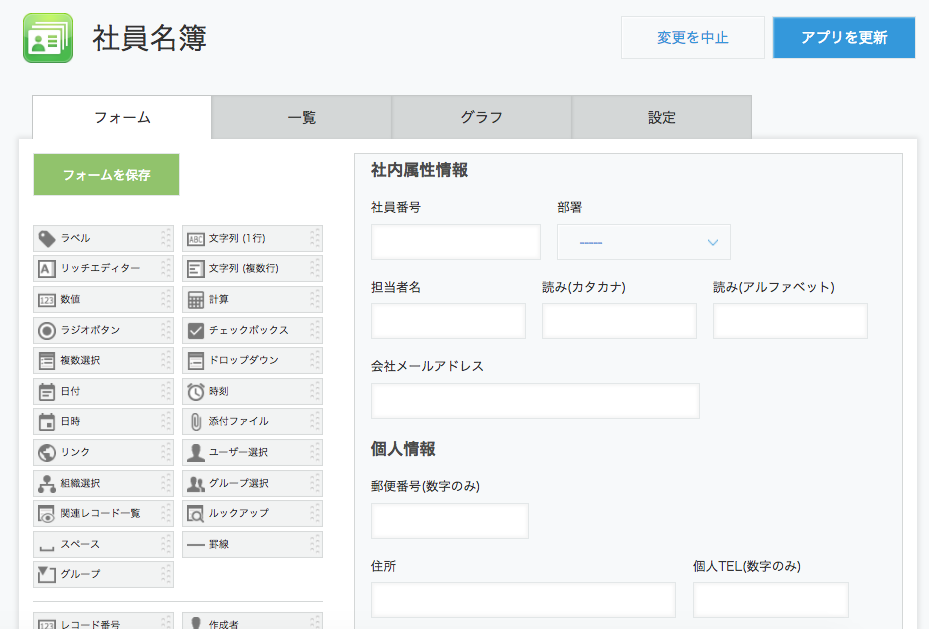The image size is (929, 629).
Task: Click the ユーザー選択 person icon
Action: click(196, 453)
